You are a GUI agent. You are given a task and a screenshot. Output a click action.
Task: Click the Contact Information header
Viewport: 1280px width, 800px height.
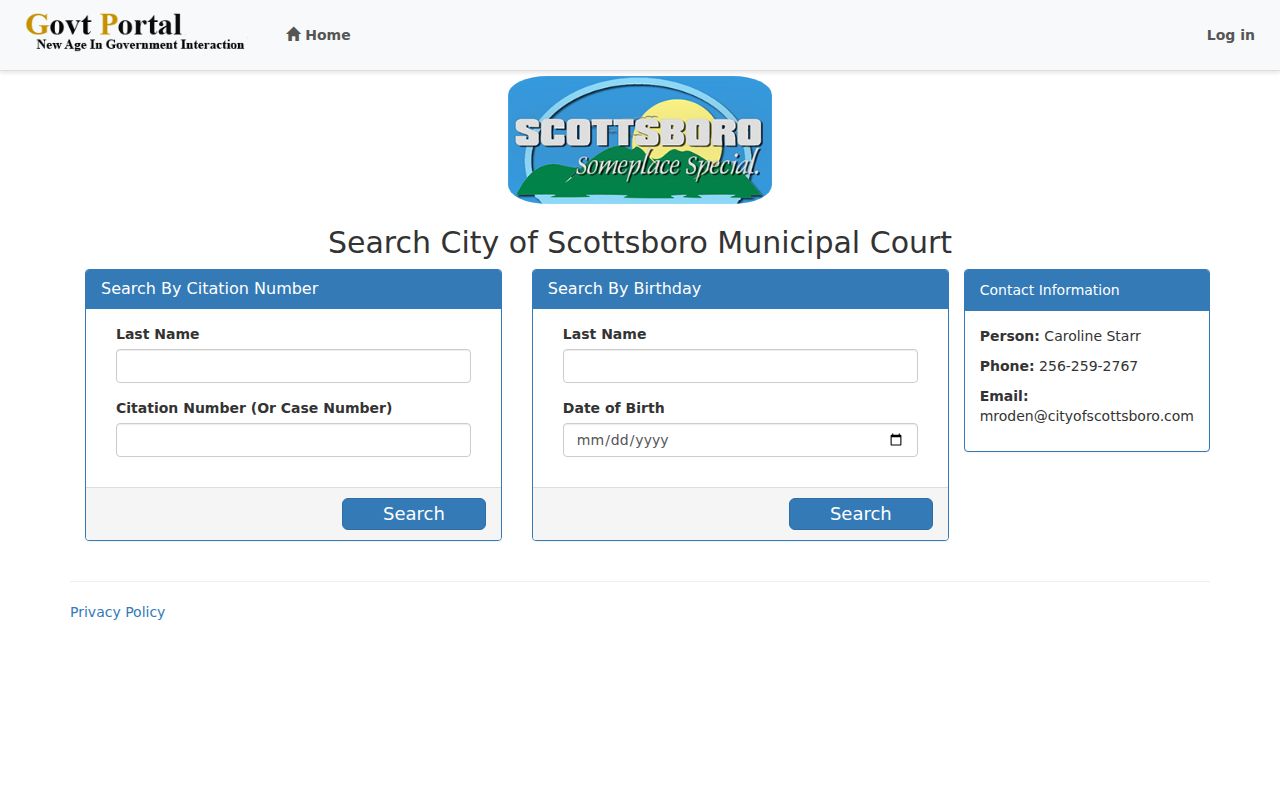point(1087,290)
